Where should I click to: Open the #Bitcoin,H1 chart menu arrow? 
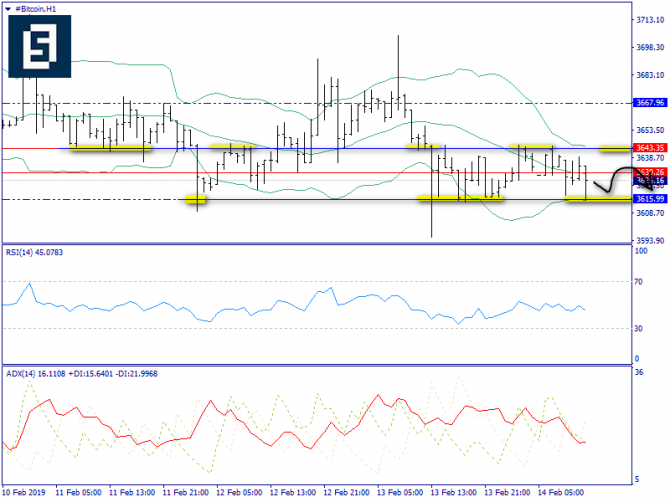(8, 9)
